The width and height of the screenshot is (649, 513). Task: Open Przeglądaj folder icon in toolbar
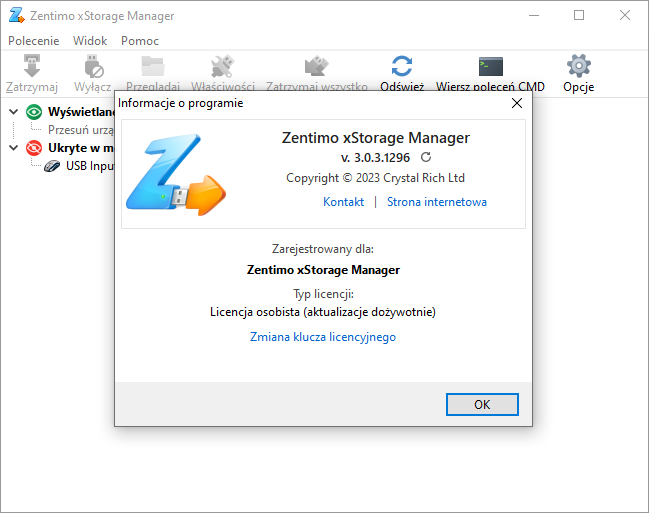point(153,66)
